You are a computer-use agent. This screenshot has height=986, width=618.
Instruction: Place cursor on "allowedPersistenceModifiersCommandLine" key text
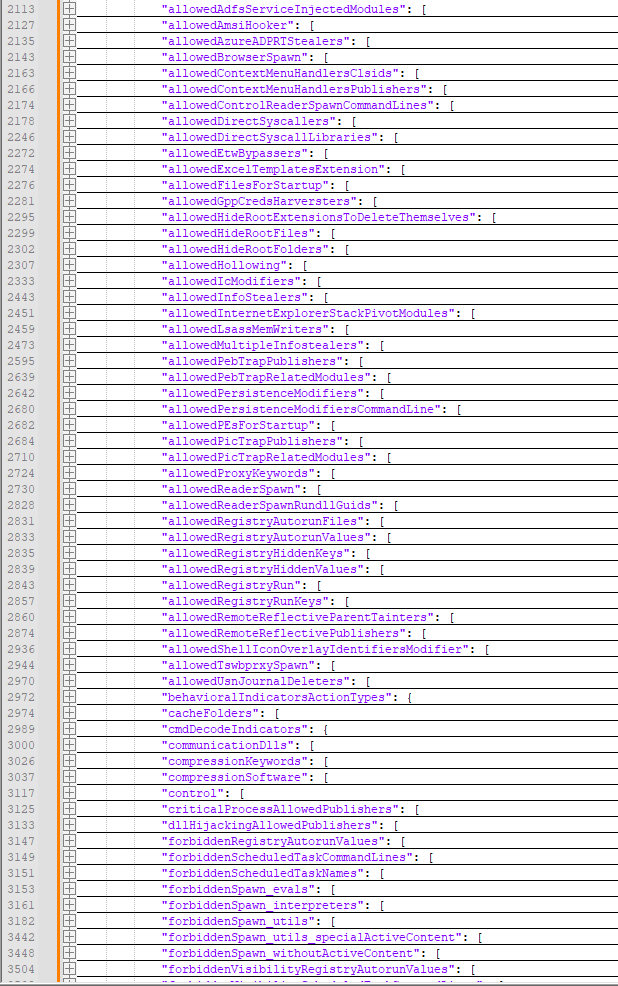(302, 409)
